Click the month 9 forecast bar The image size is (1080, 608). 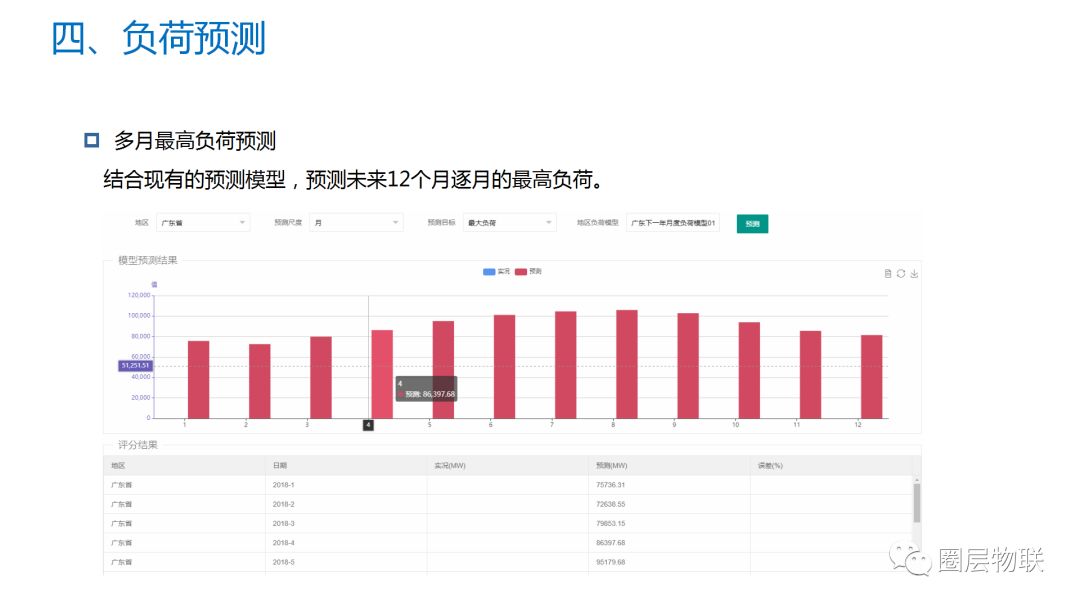[x=688, y=366]
